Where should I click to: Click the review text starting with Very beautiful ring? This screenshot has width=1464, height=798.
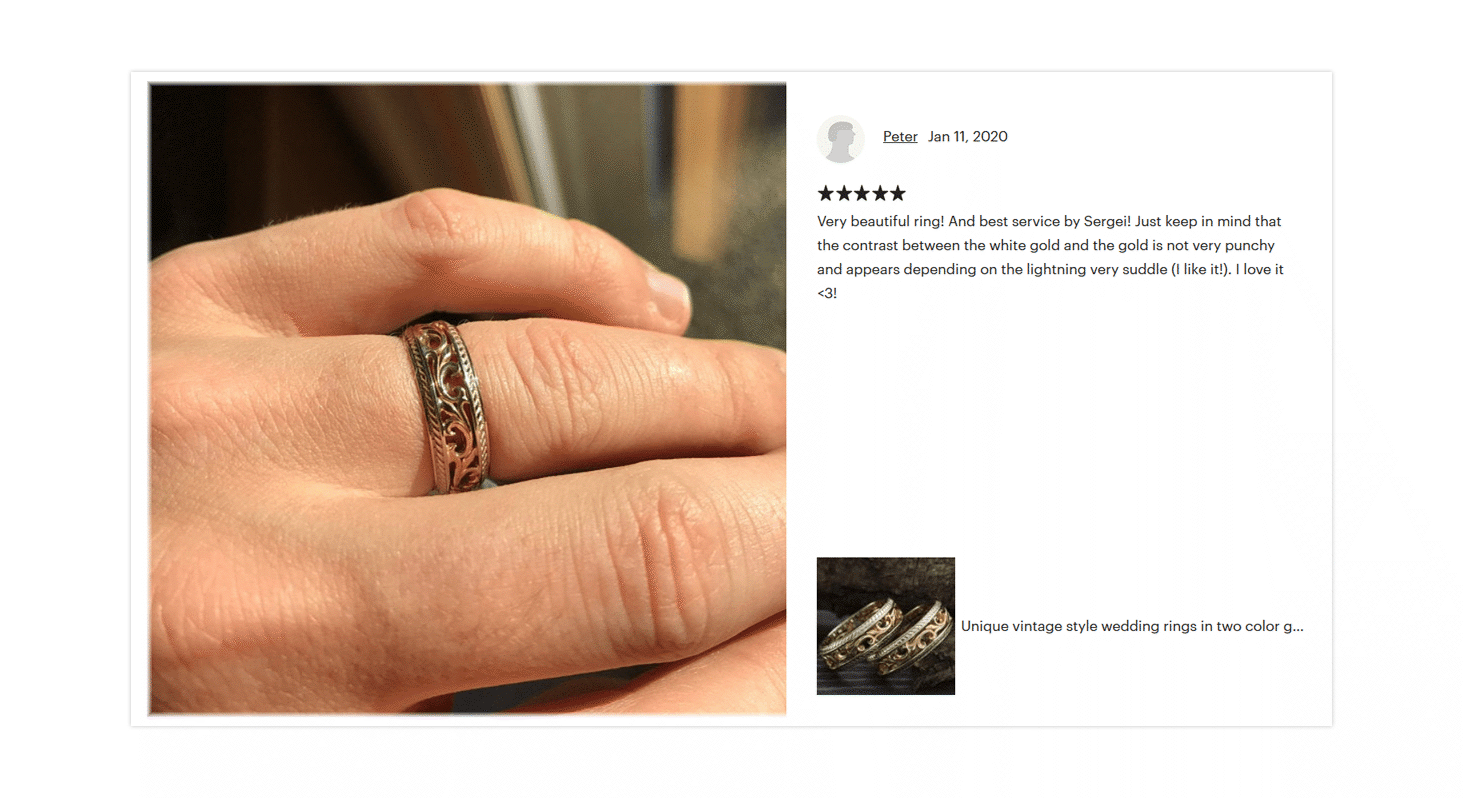1050,257
